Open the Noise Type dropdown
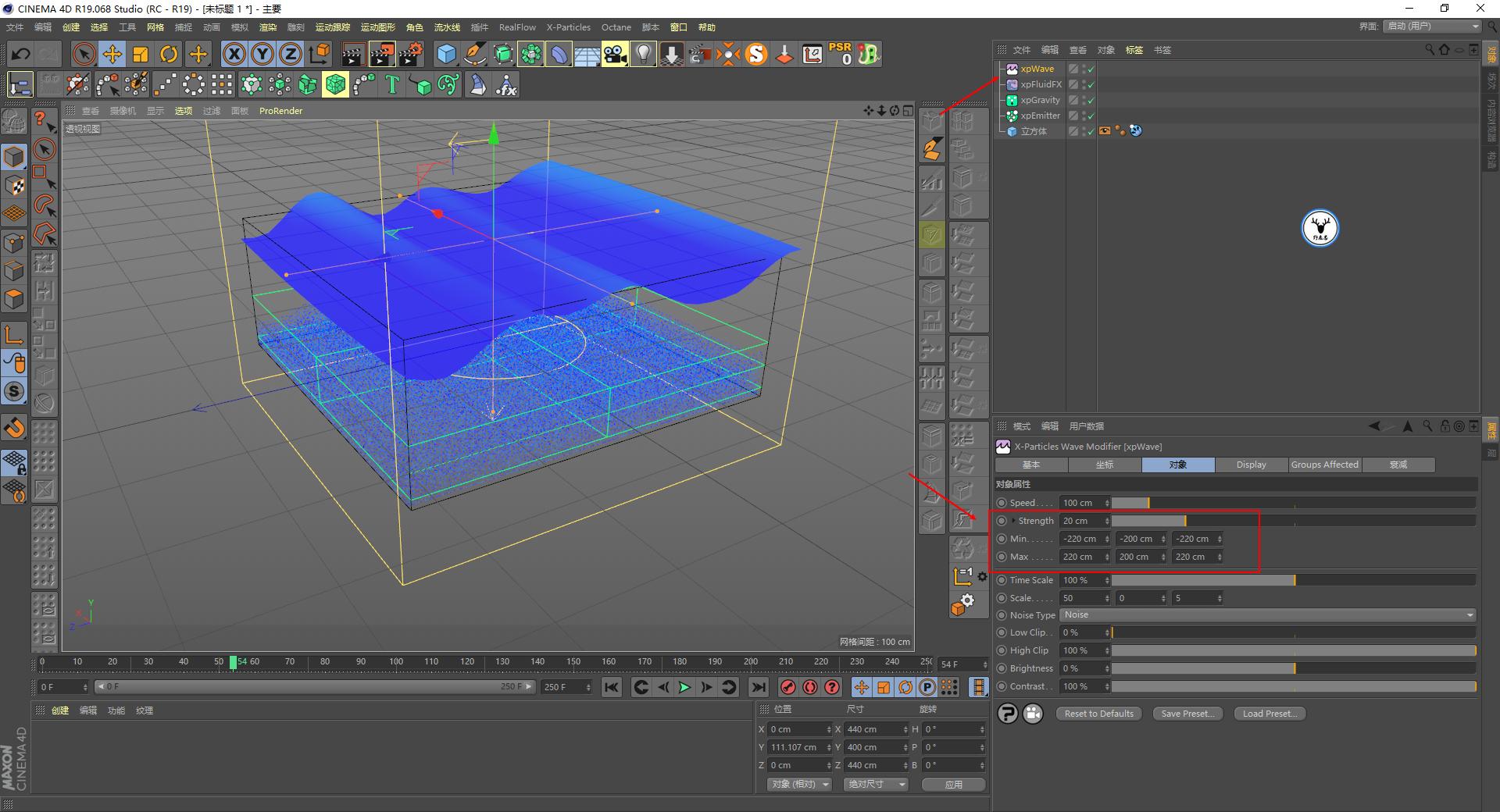Viewport: 1500px width, 812px height. tap(1266, 615)
